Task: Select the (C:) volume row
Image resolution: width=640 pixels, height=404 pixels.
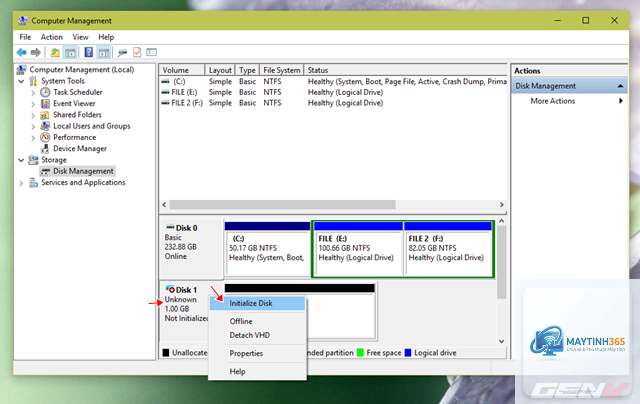Action: (333, 82)
